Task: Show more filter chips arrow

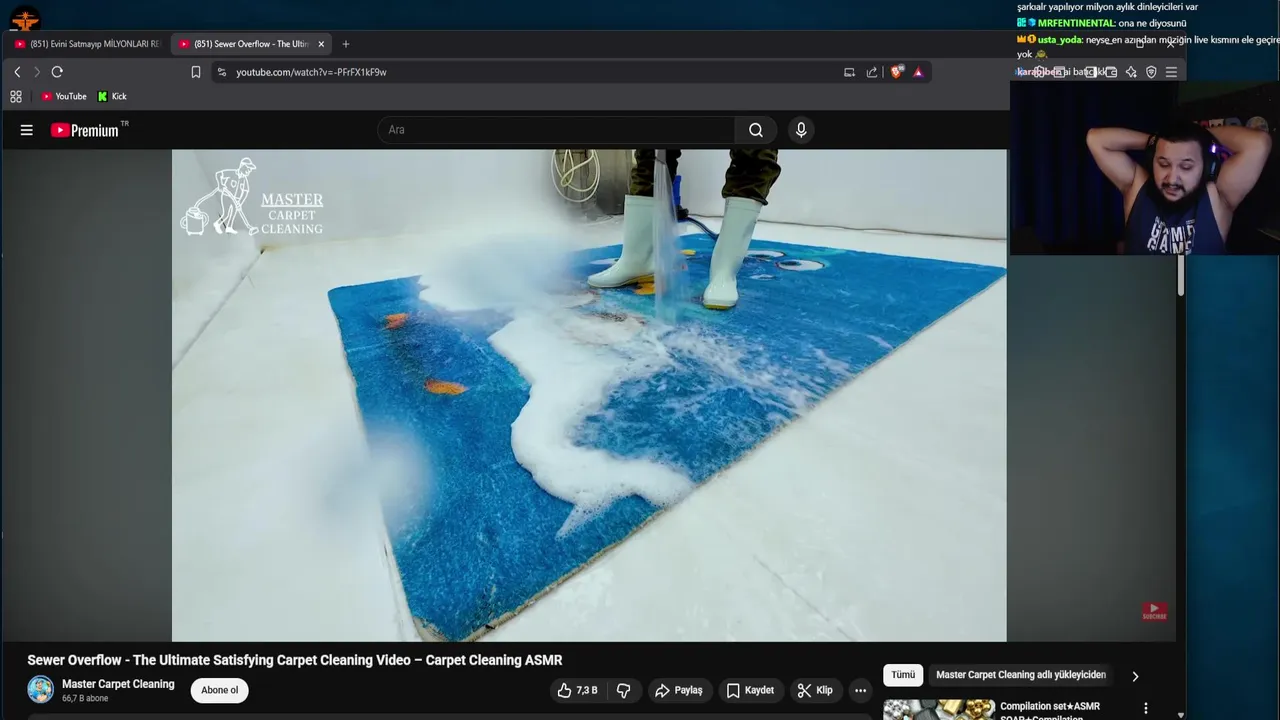Action: [1135, 676]
